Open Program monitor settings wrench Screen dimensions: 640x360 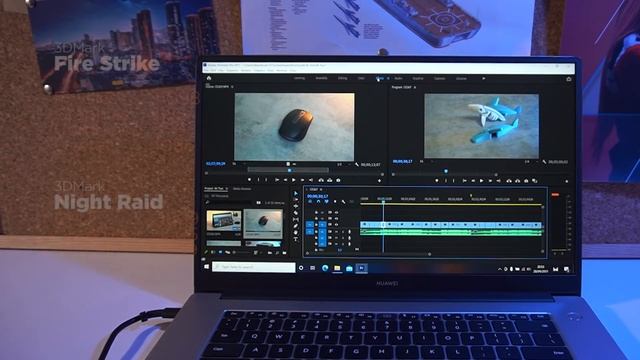544,162
